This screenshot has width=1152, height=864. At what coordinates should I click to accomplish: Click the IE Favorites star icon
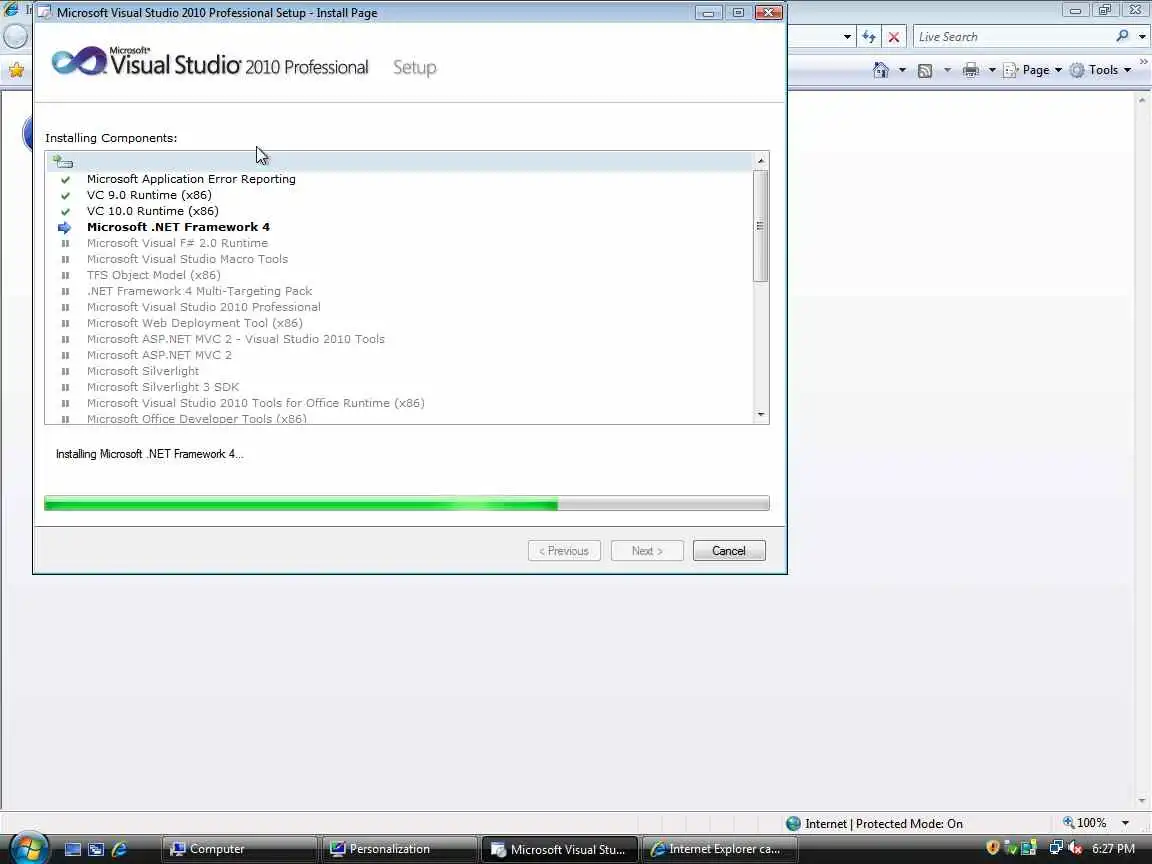tap(16, 71)
